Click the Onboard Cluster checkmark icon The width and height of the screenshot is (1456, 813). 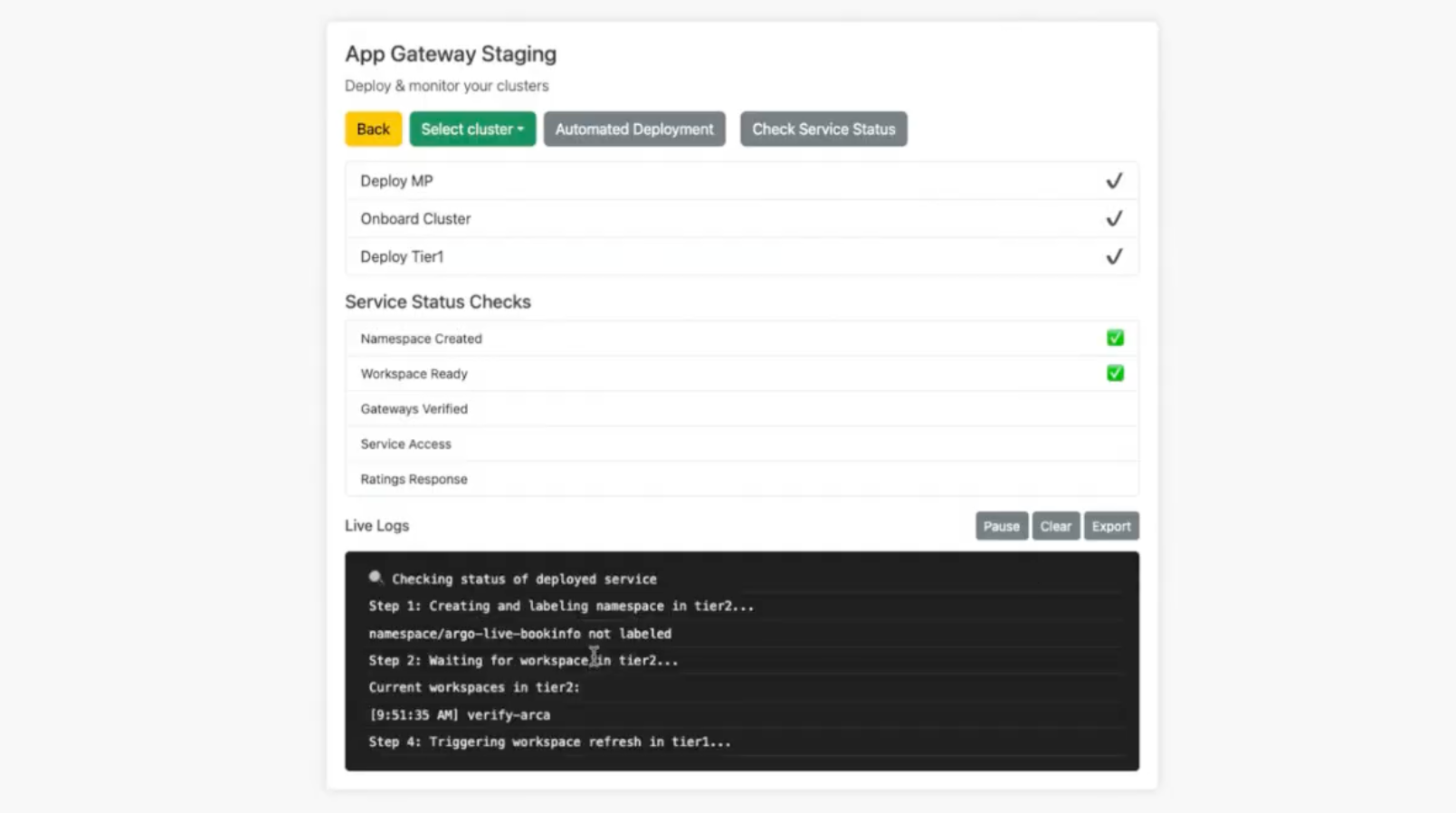point(1114,219)
